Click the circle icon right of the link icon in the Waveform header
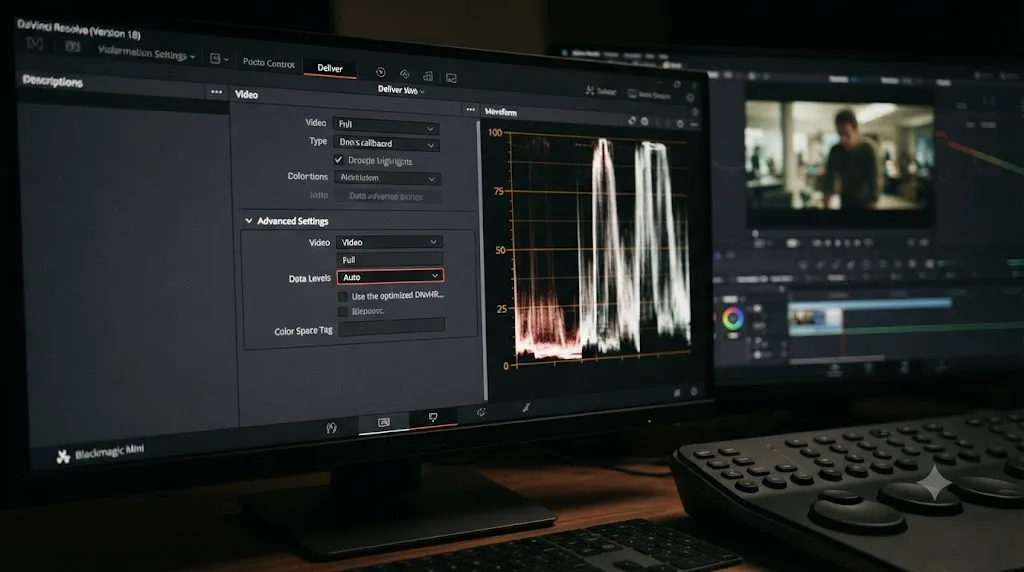1024x572 pixels. coord(645,121)
